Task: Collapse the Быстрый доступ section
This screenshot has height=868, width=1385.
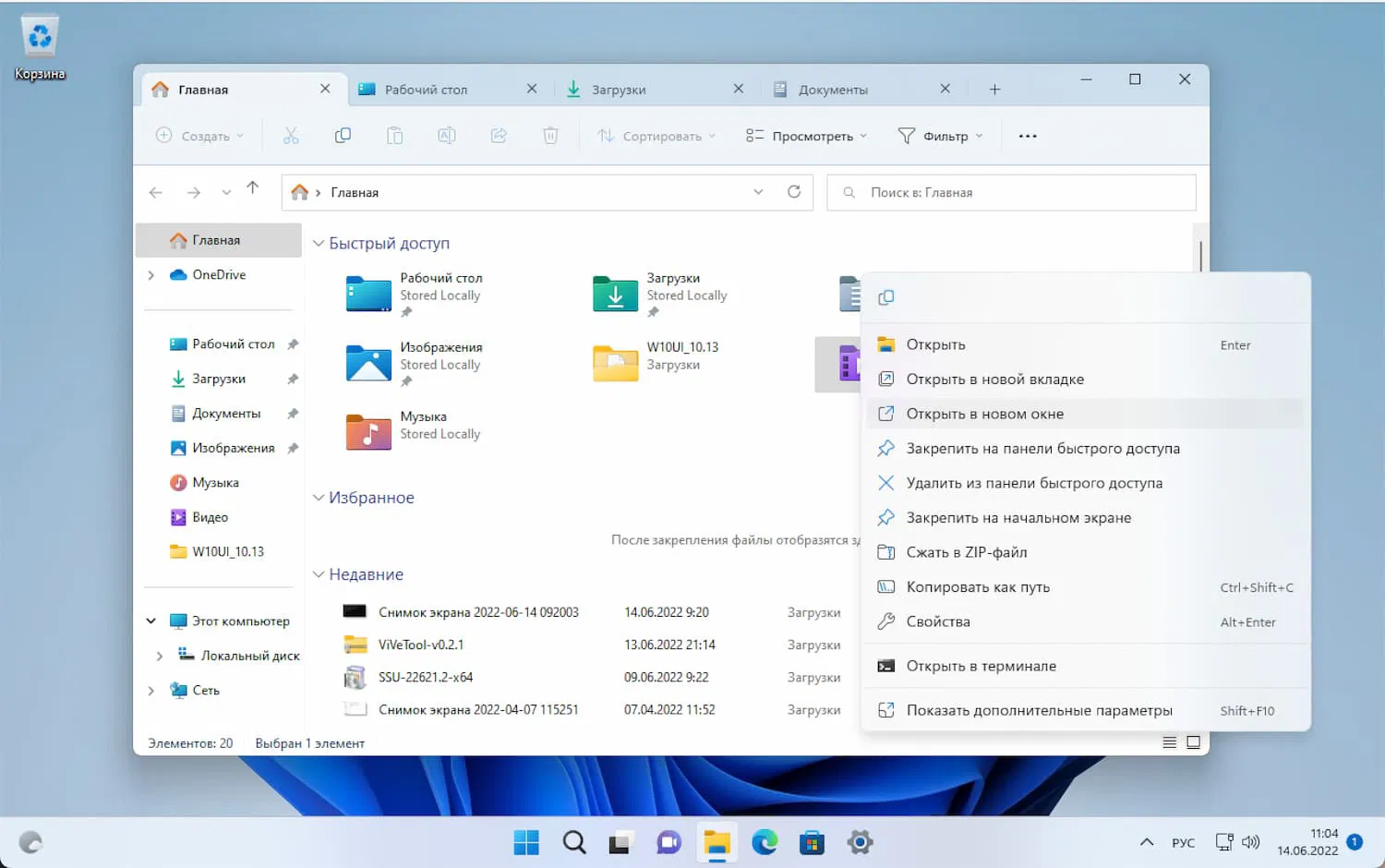Action: click(319, 243)
